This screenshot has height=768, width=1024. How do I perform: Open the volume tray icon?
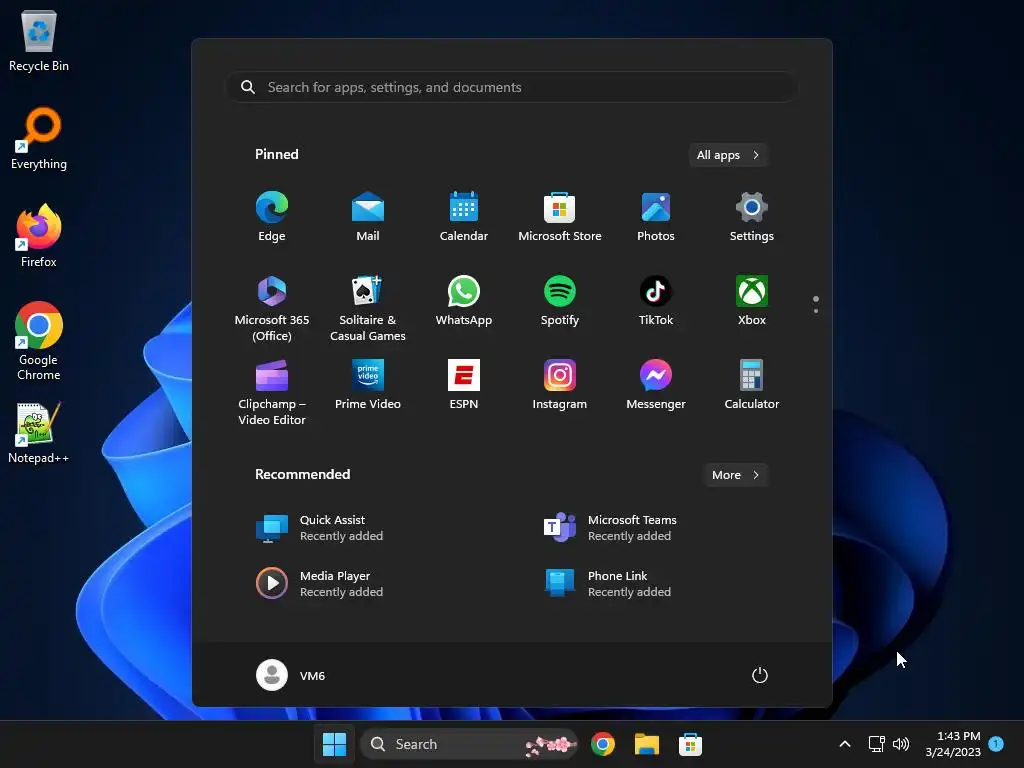coord(901,744)
